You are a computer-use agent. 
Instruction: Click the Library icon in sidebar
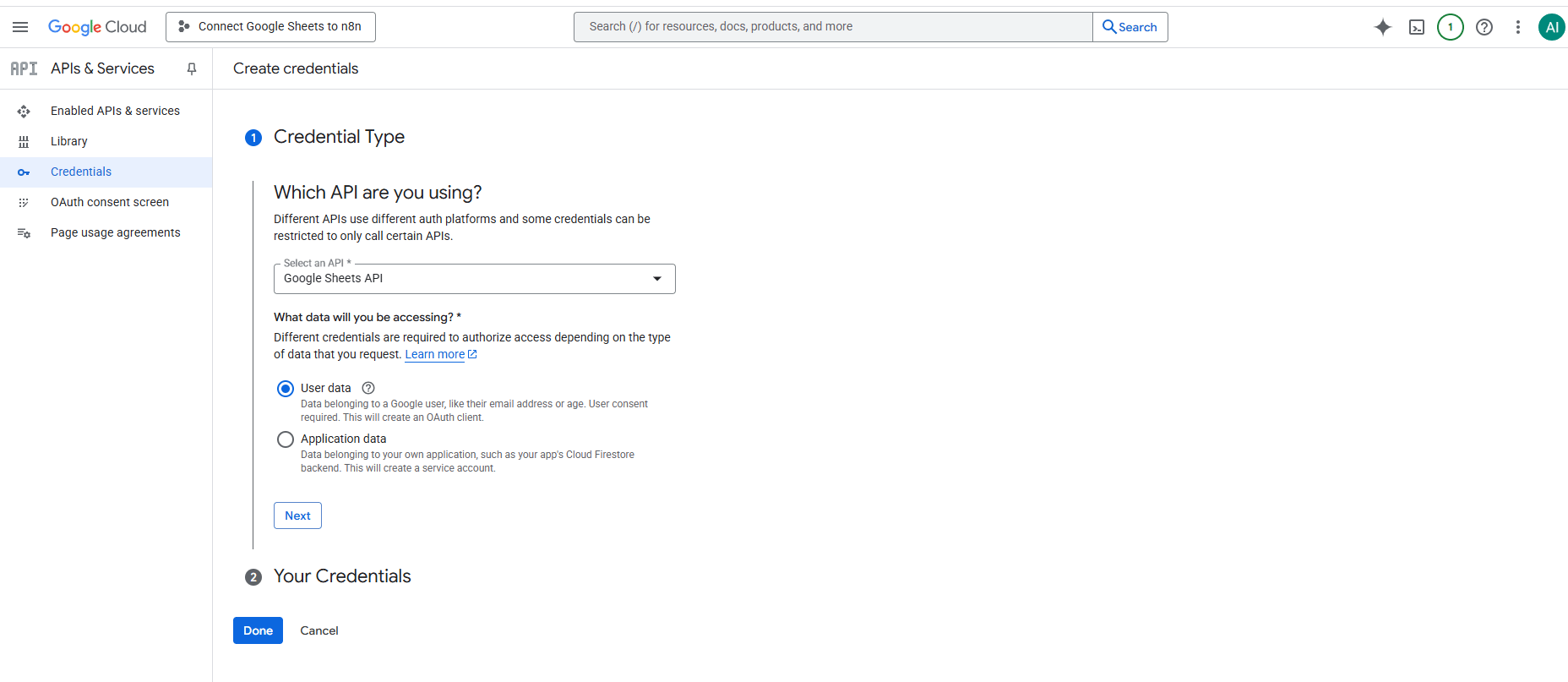24,141
